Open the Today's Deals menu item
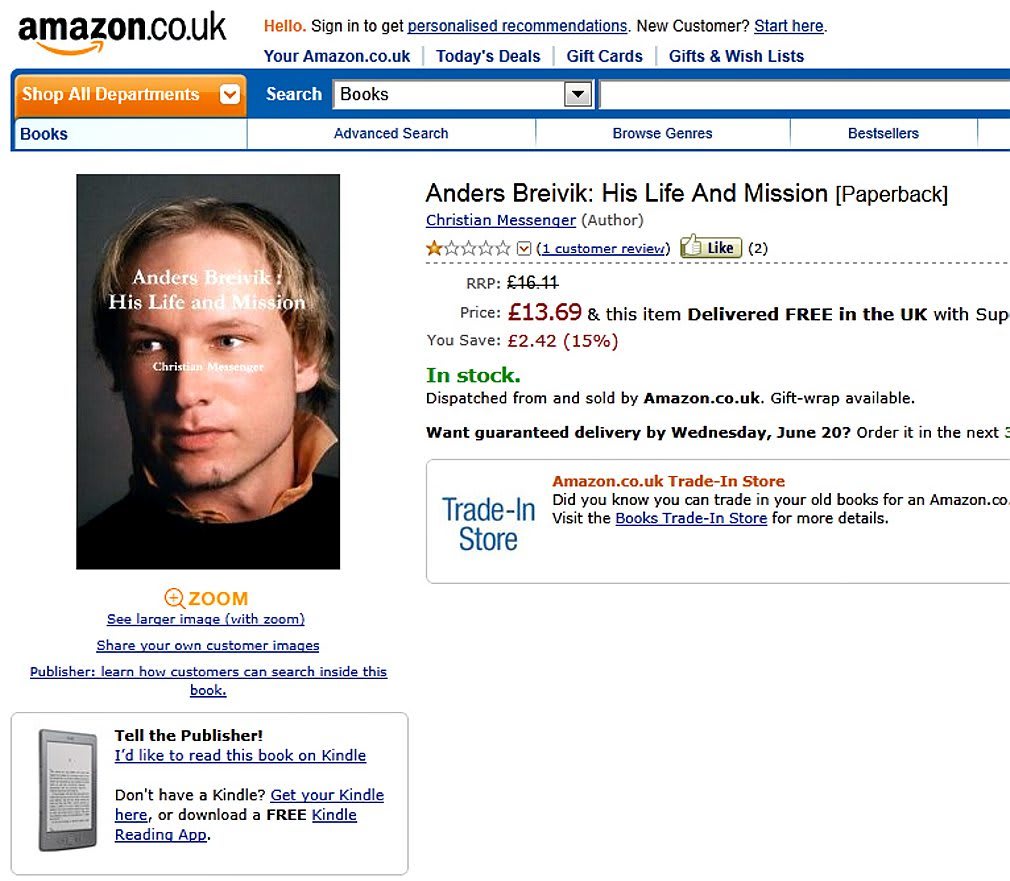This screenshot has height=881, width=1010. tap(488, 56)
